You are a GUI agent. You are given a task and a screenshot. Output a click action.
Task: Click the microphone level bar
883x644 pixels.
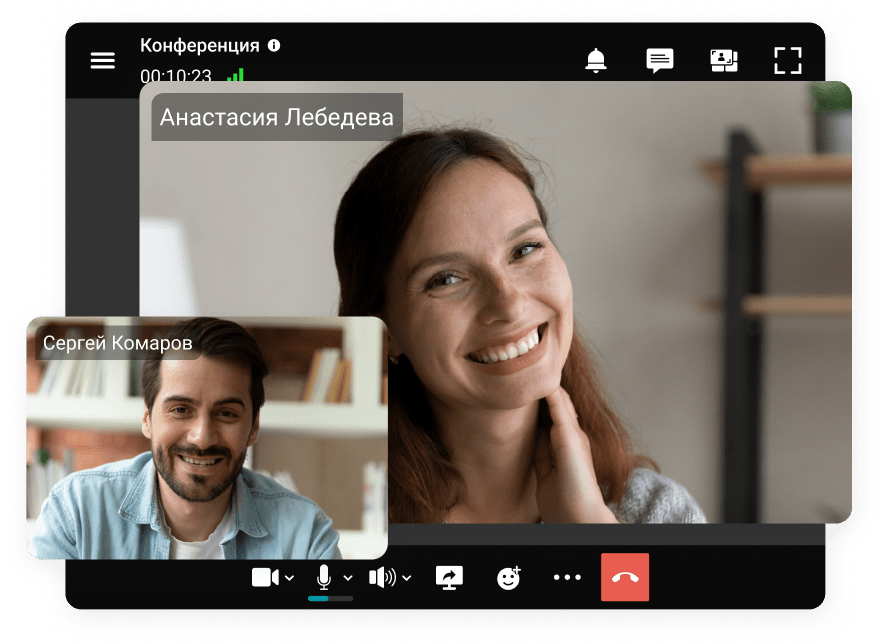(x=330, y=598)
